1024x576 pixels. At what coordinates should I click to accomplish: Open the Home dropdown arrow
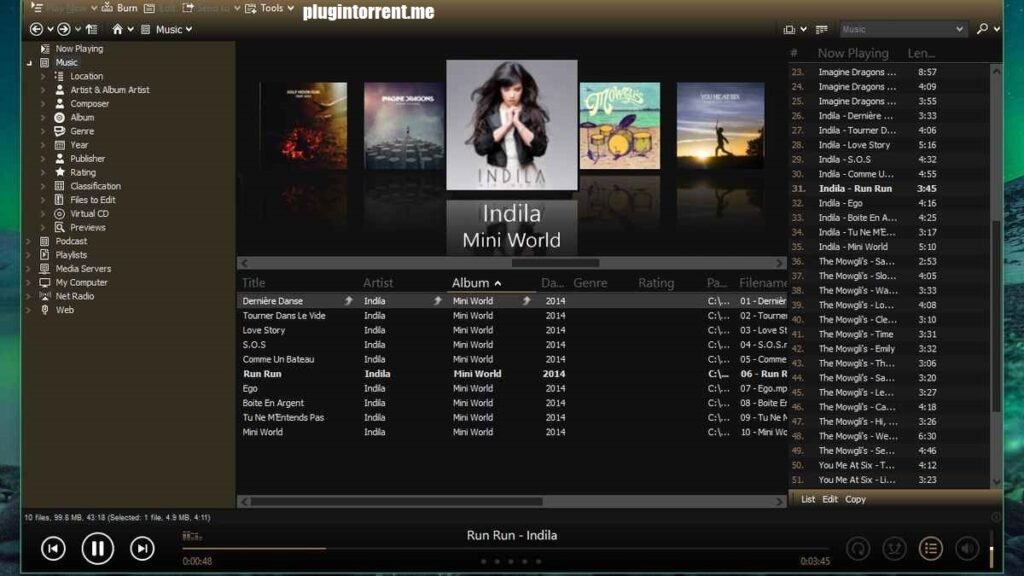(x=131, y=29)
